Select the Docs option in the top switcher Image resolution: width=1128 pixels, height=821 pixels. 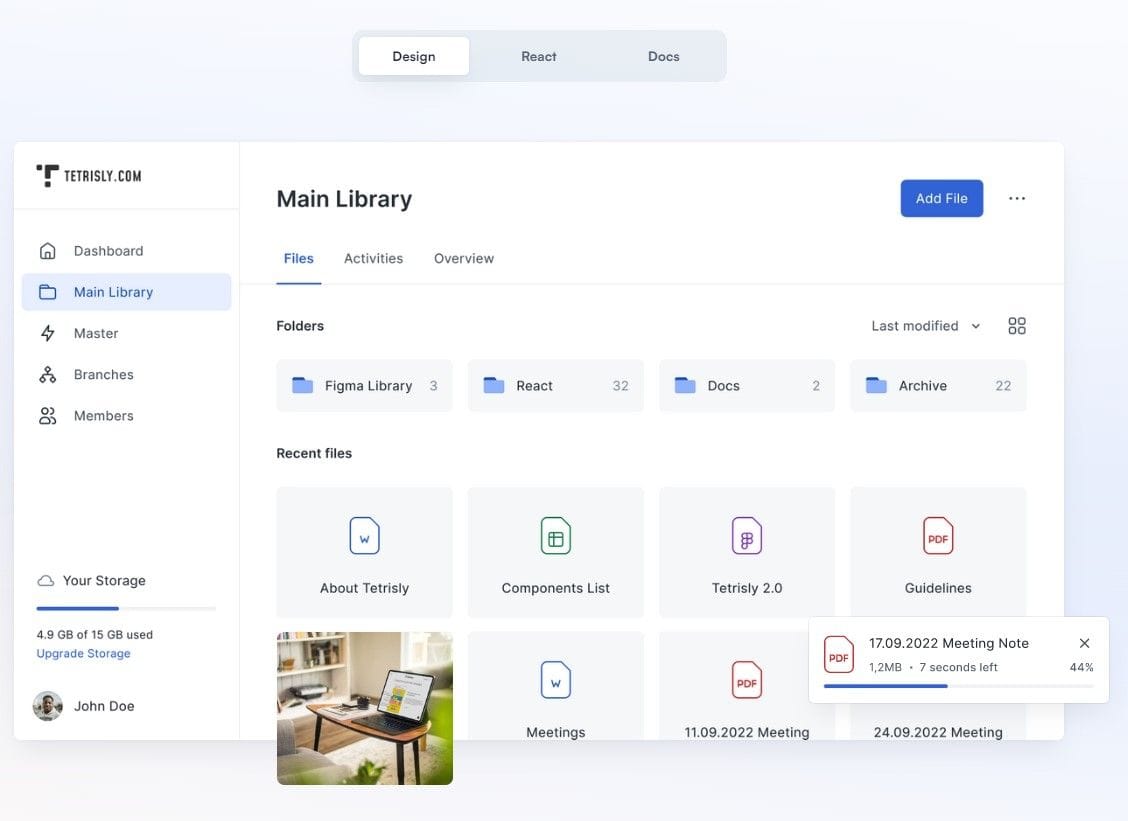[663, 56]
